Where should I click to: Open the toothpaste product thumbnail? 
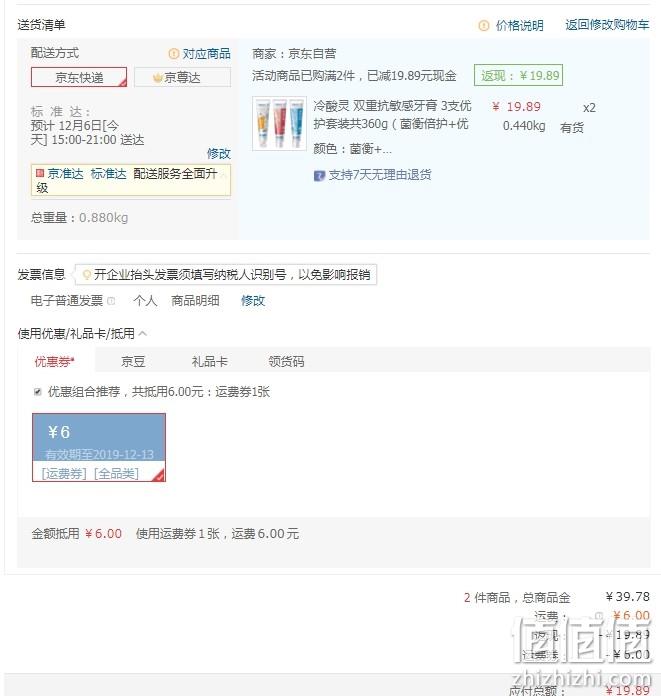[x=279, y=123]
